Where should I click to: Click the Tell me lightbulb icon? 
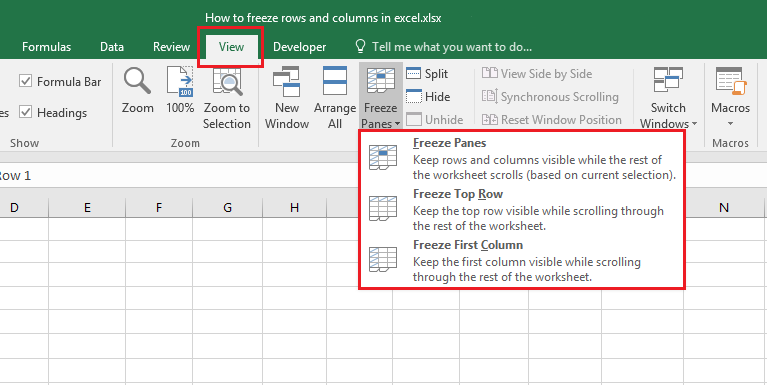[360, 46]
